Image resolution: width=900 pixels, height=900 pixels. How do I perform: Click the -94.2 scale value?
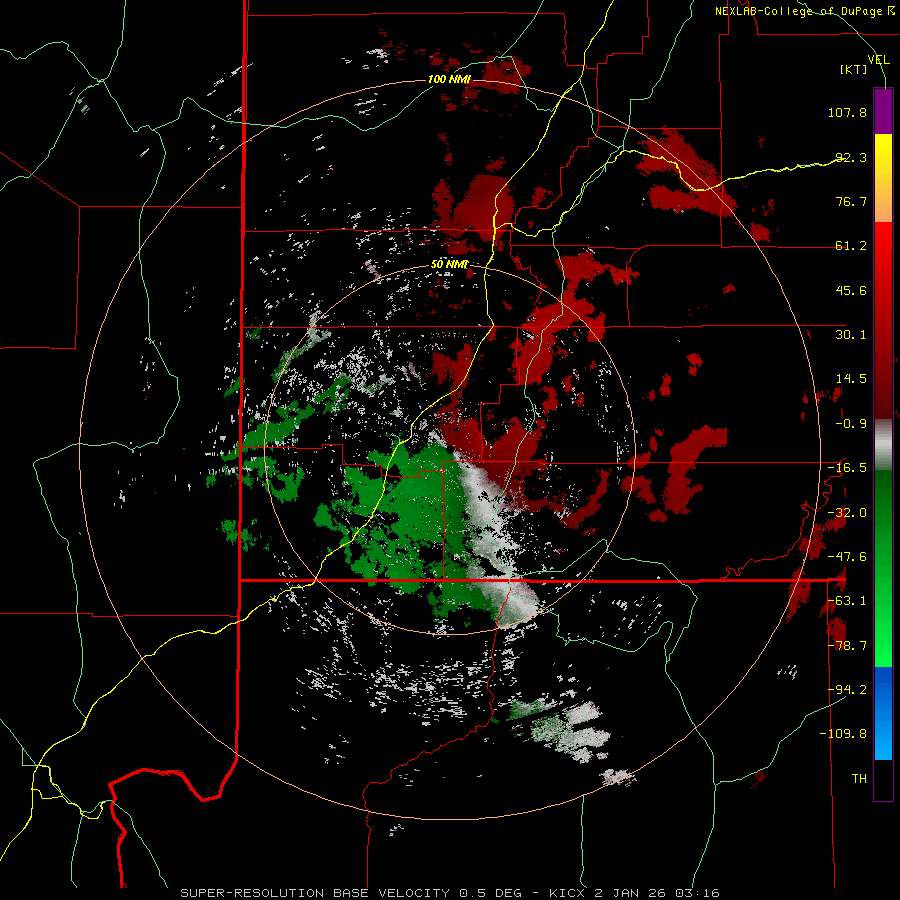847,690
